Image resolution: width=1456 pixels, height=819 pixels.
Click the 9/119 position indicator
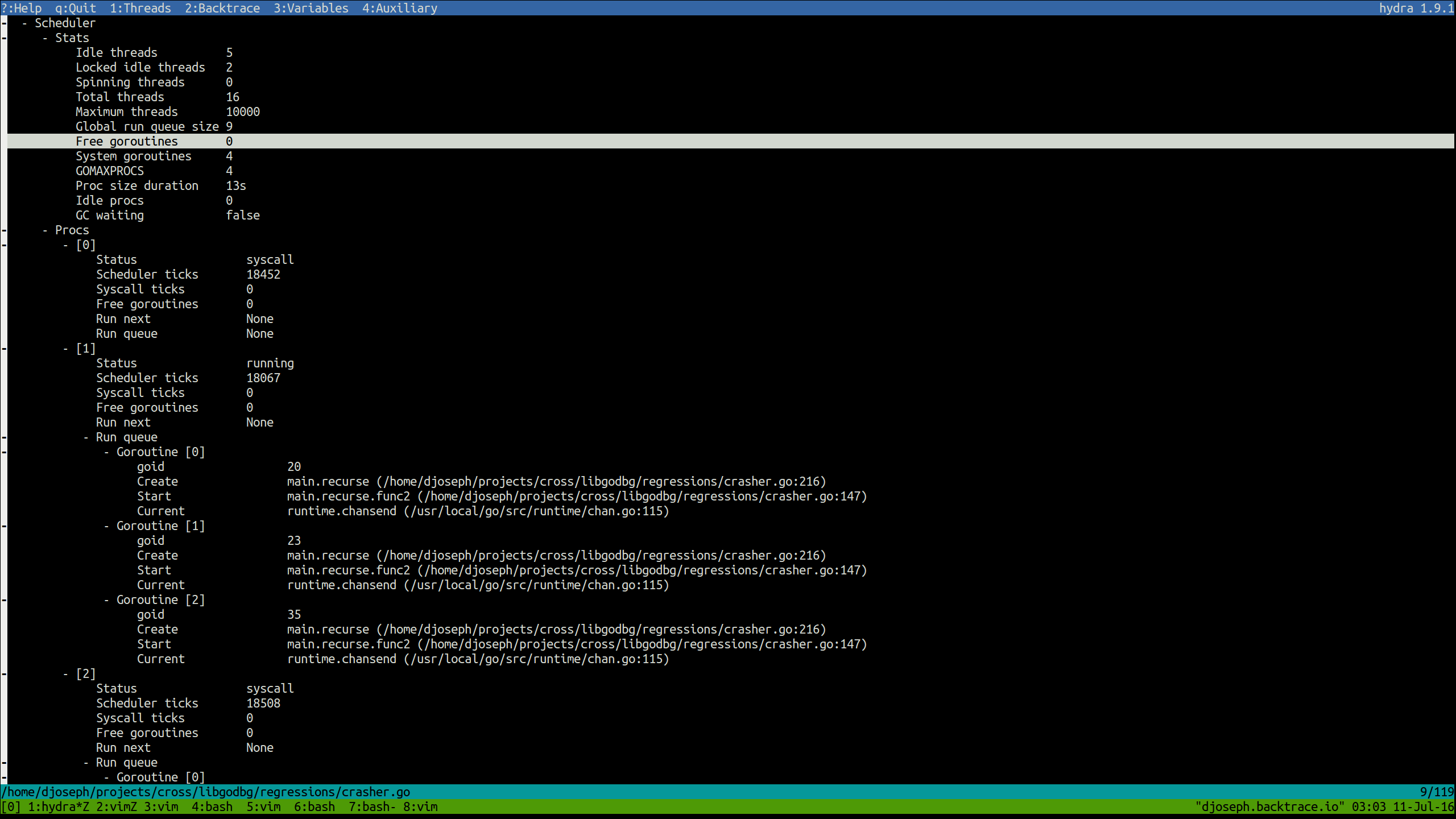point(1437,792)
